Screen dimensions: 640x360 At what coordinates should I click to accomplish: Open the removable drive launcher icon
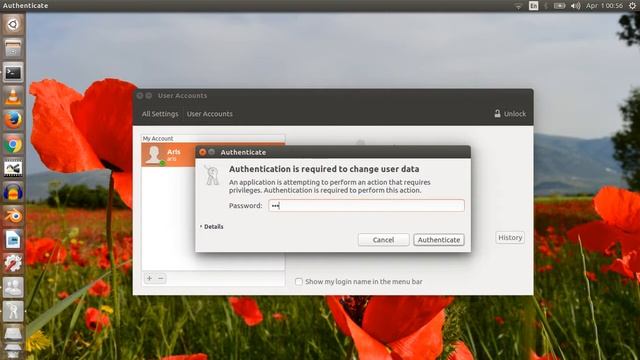13,335
